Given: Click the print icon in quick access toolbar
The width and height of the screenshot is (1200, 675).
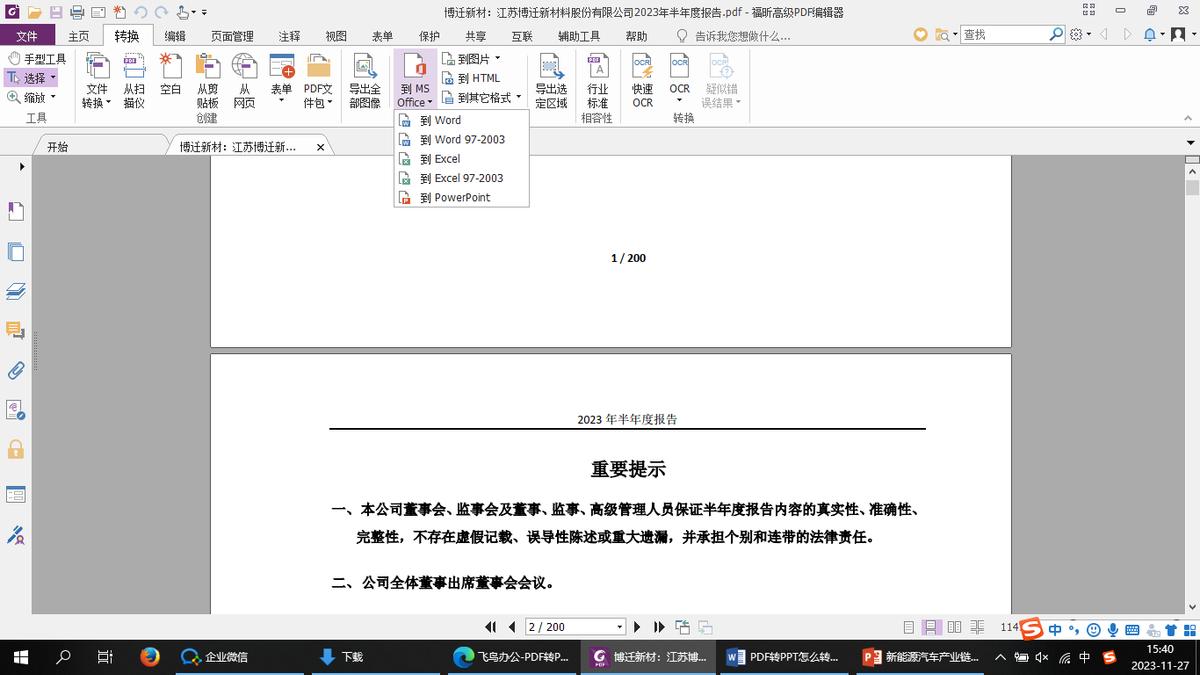Looking at the screenshot, I should [77, 12].
